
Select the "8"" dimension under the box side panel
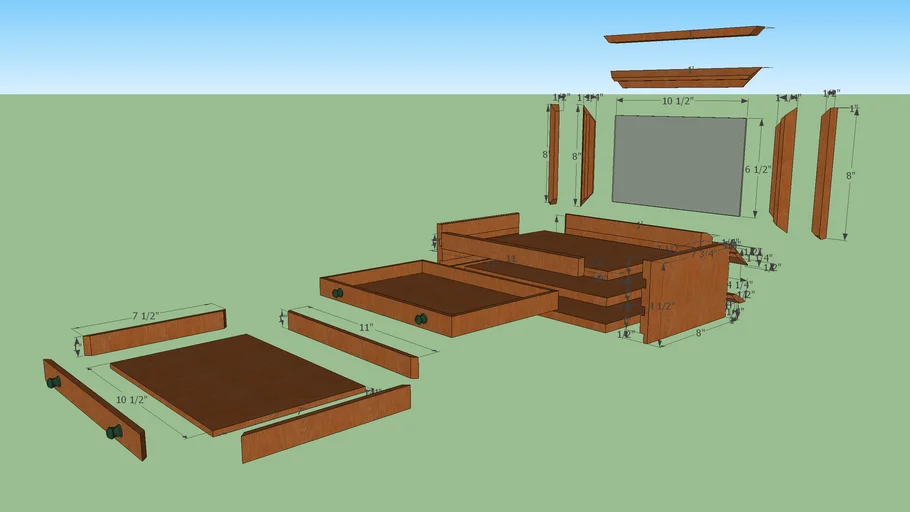point(699,333)
